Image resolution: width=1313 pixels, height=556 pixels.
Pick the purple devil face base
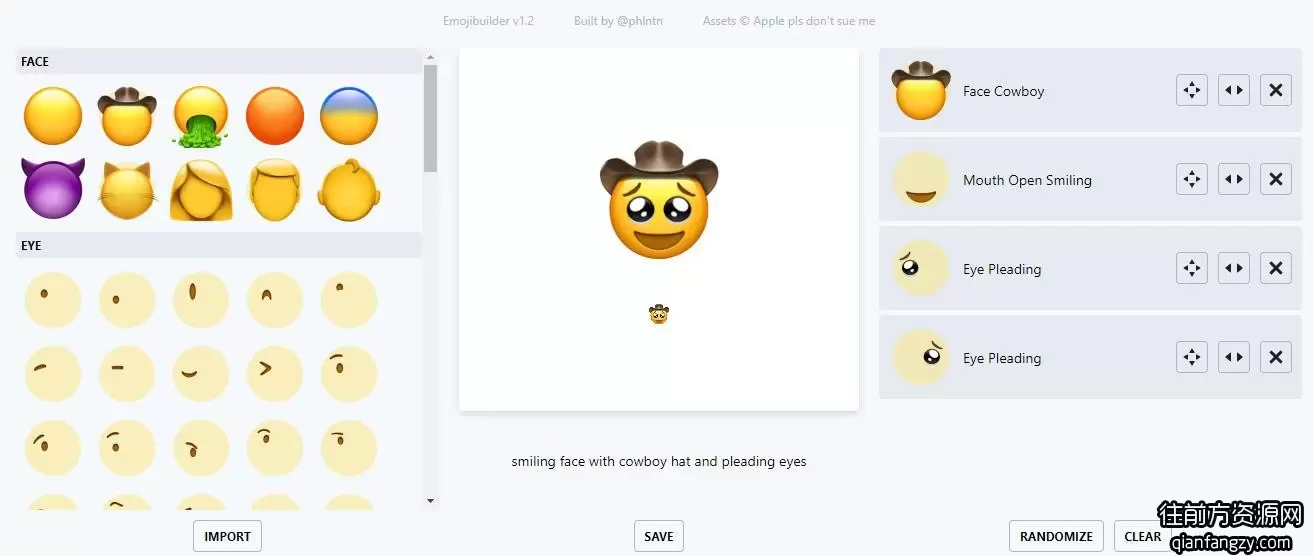point(53,190)
